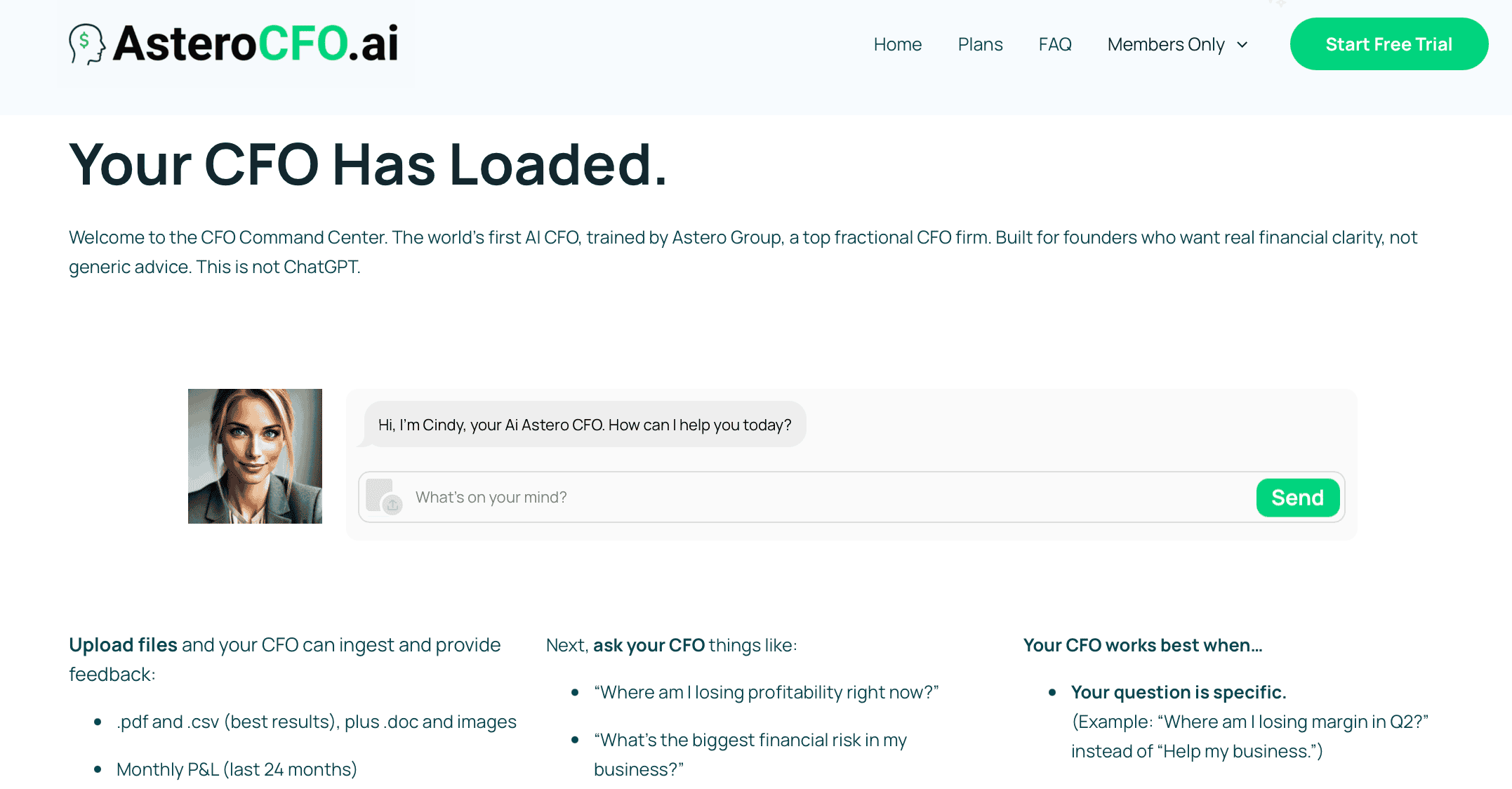1512x789 pixels.
Task: Open the Members Only menu
Action: [1166, 44]
